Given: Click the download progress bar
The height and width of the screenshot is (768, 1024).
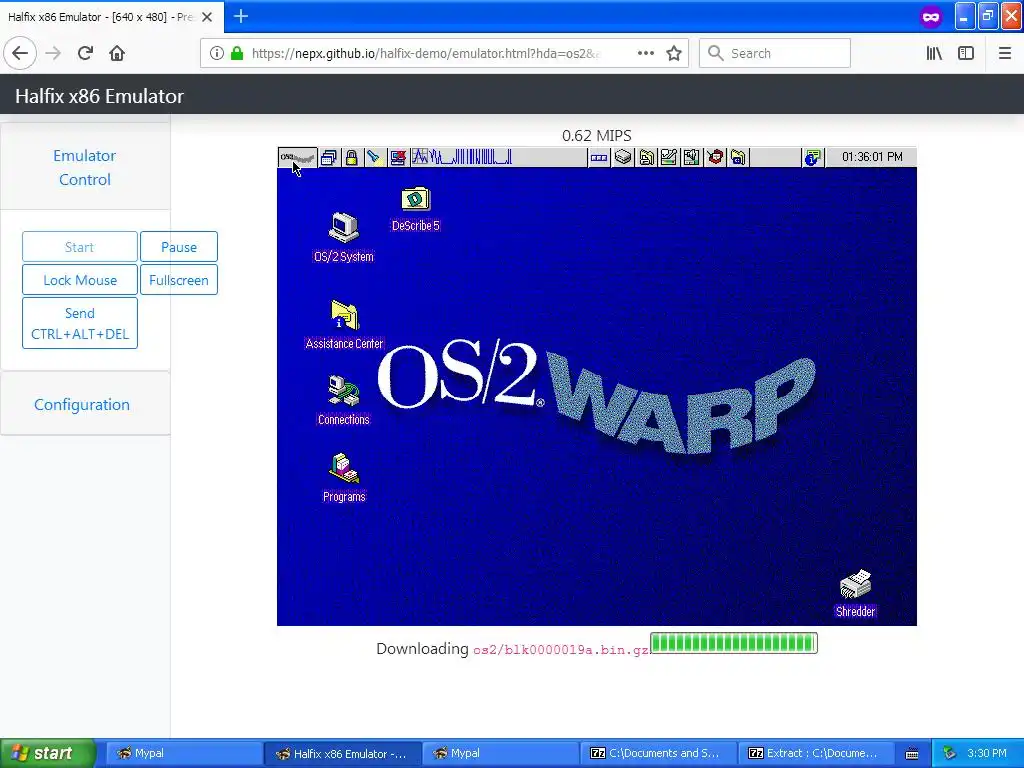Looking at the screenshot, I should [733, 643].
